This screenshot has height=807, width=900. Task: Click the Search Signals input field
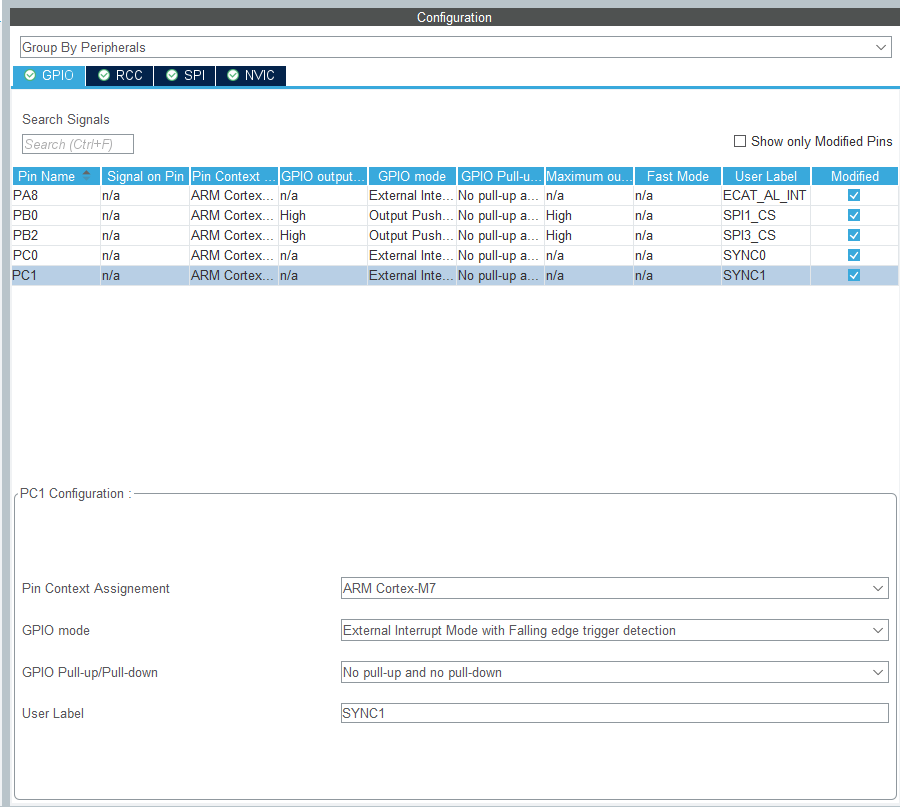77,144
